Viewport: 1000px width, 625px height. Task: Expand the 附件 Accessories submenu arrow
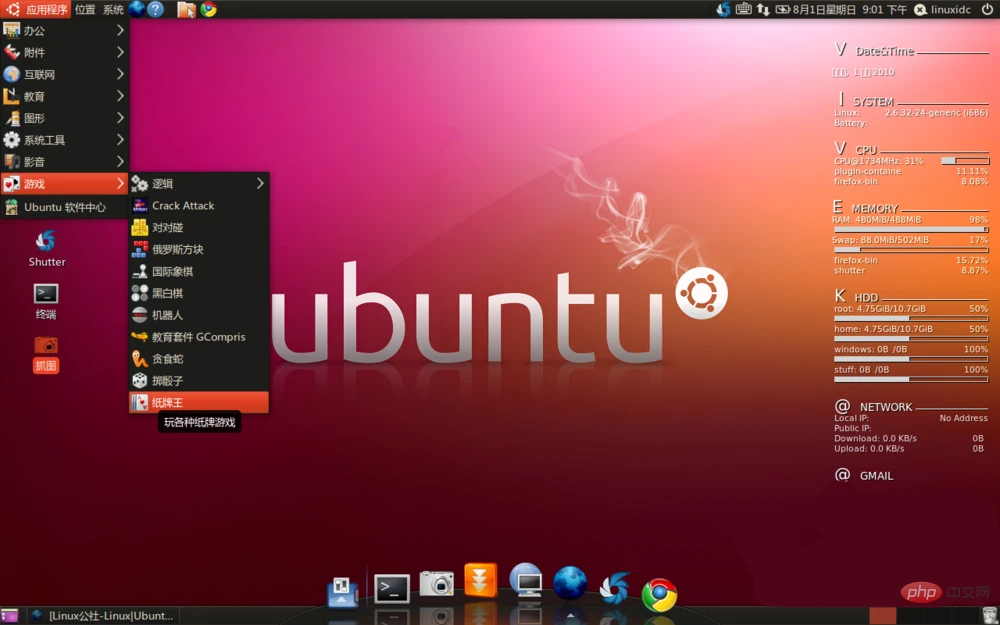tap(120, 52)
